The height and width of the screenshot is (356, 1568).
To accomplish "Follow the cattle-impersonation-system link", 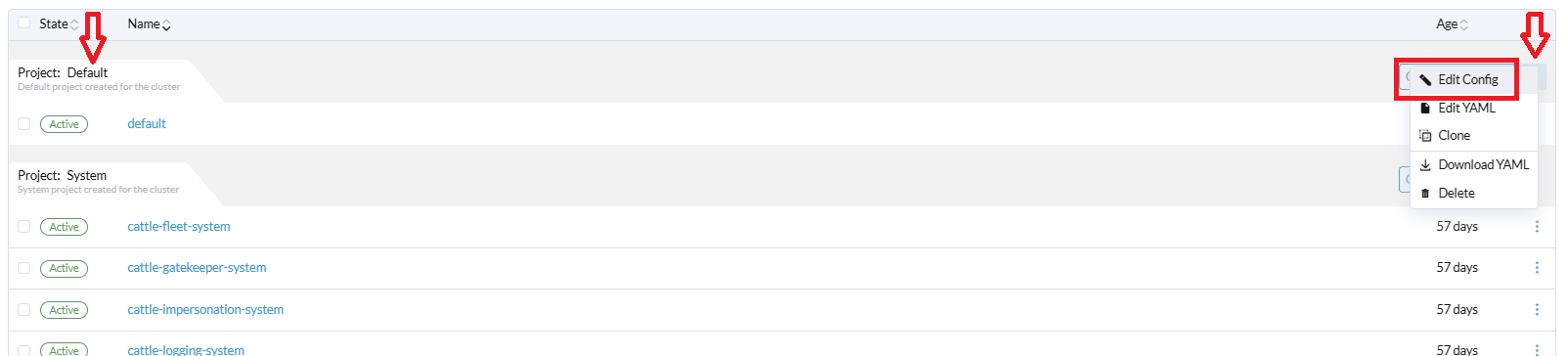I will 205,309.
